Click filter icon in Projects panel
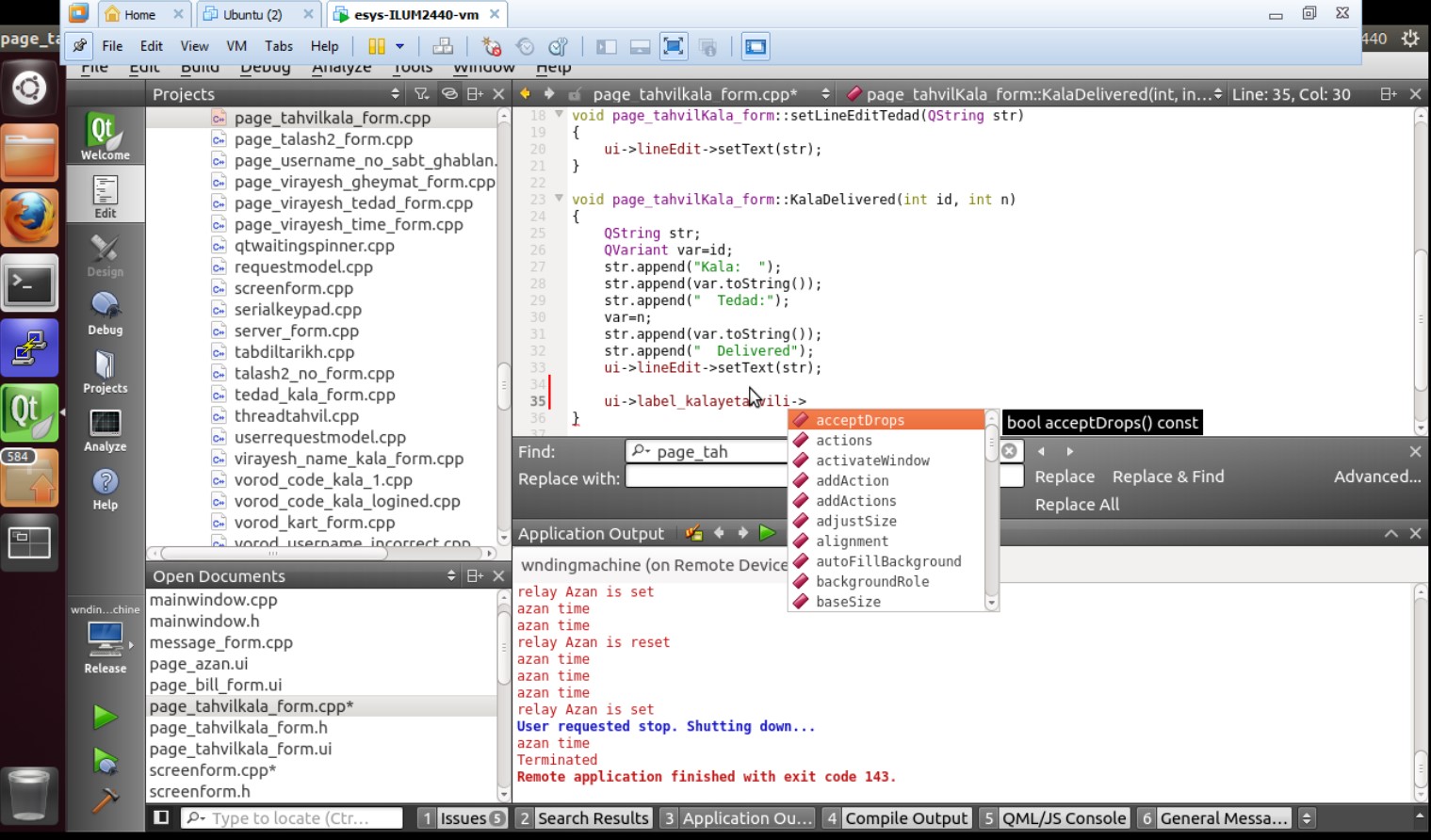1431x840 pixels. pyautogui.click(x=421, y=94)
